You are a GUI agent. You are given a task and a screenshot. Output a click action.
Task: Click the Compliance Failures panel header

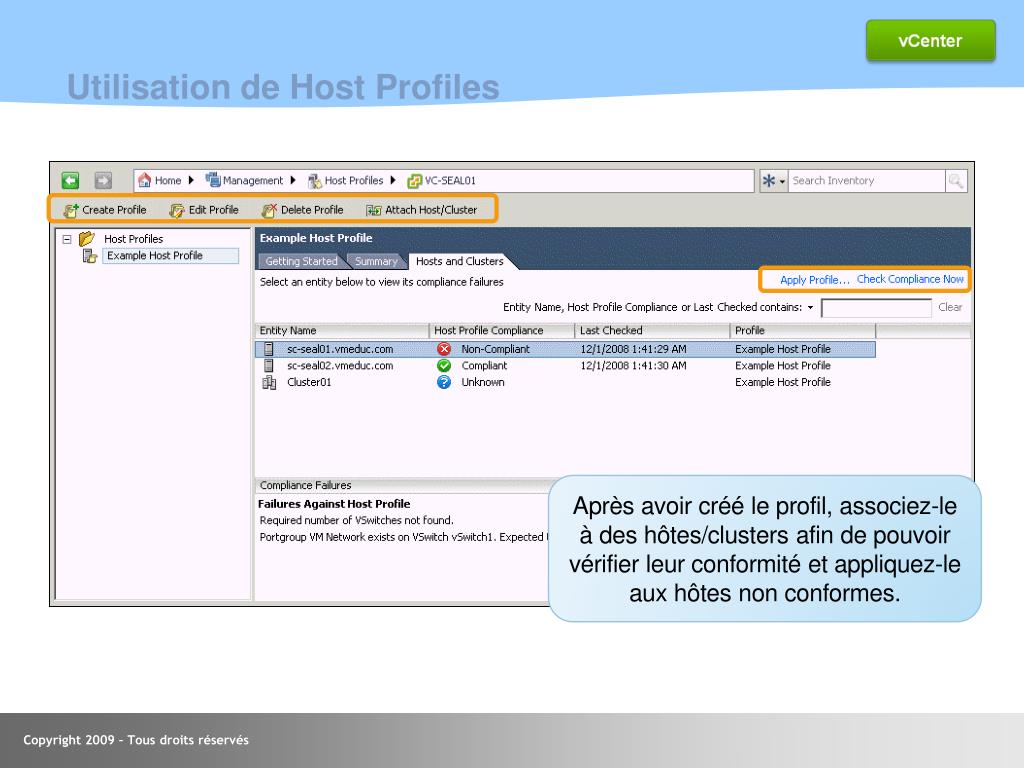click(402, 485)
